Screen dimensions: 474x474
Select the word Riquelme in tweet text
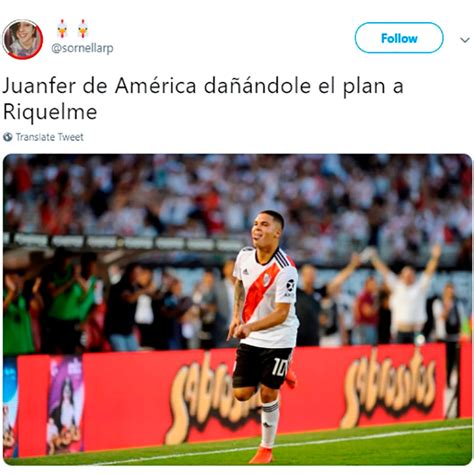(50, 111)
